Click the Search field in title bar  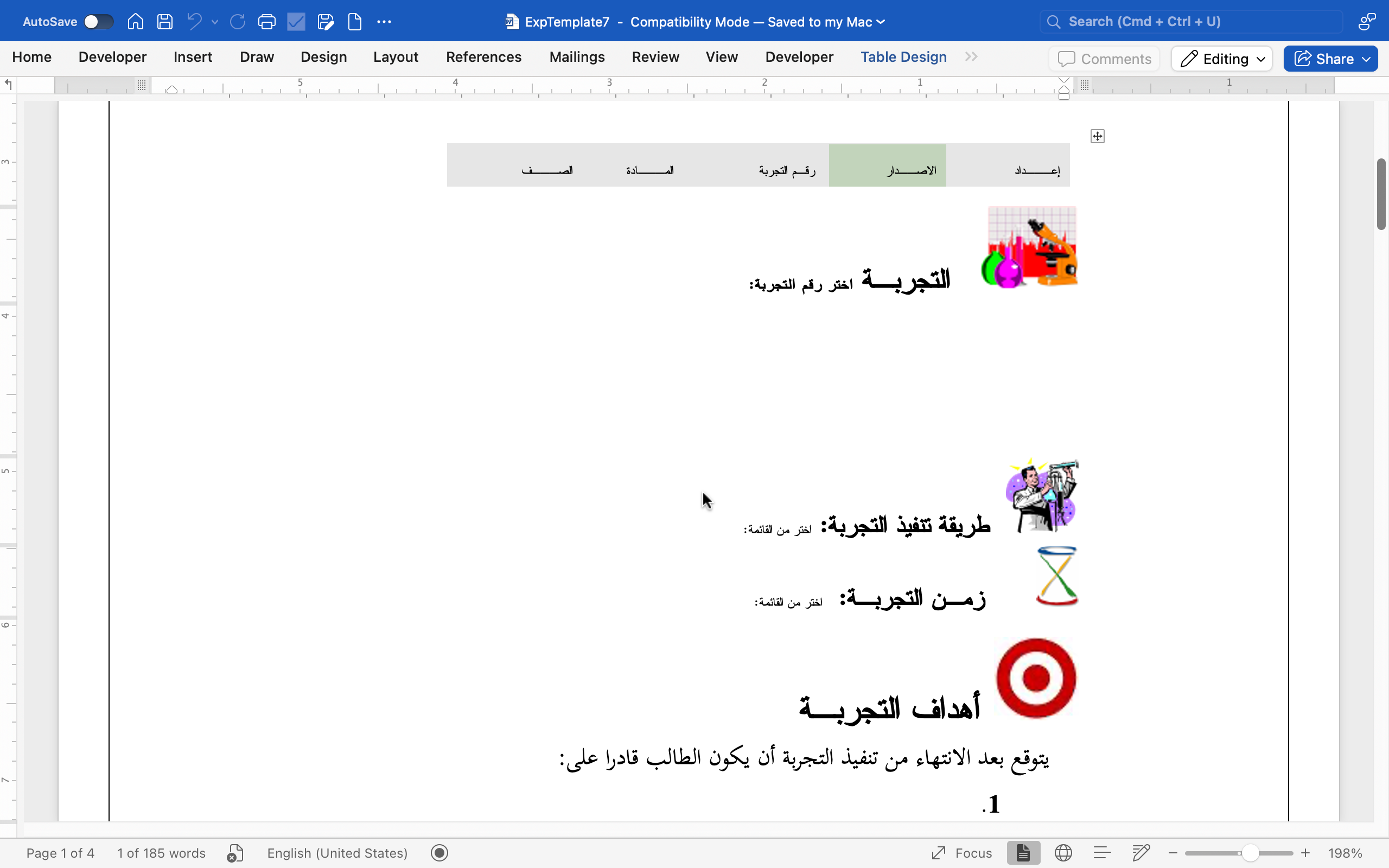tap(1191, 22)
